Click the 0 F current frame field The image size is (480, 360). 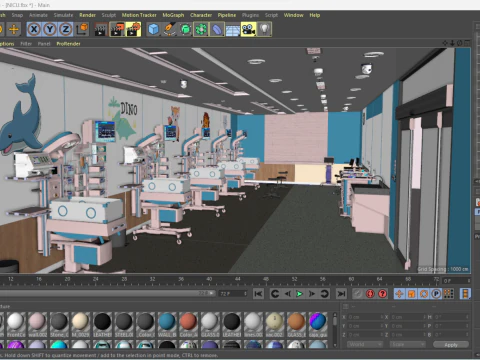[456, 281]
